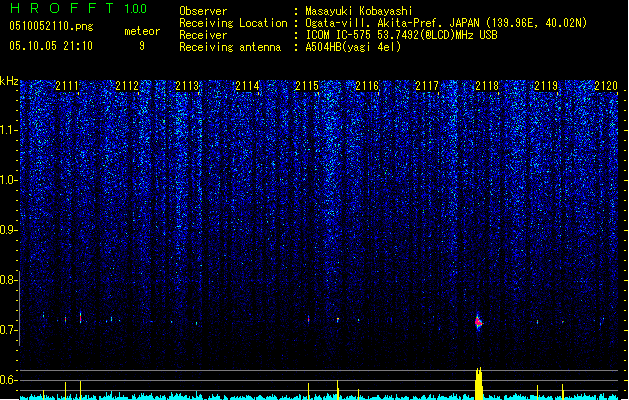This screenshot has width=629, height=400.
Task: Click the 2115 time marker
Action: coord(307,86)
